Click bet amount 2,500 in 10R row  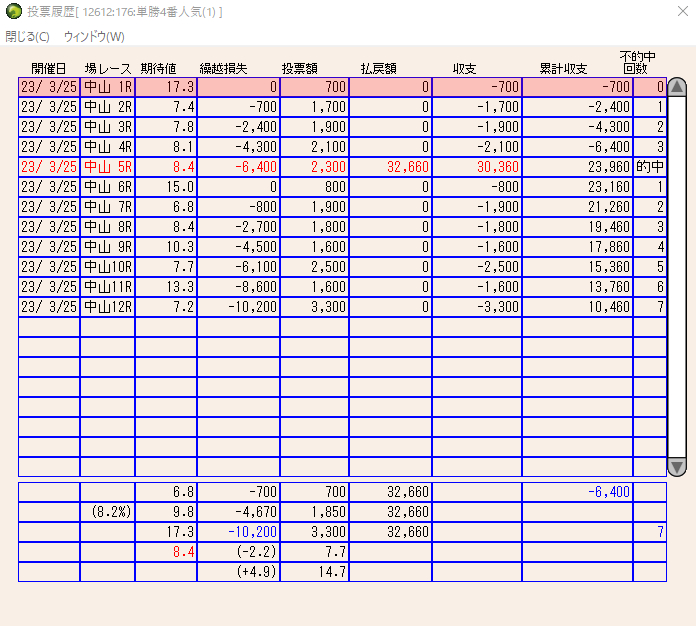click(315, 267)
